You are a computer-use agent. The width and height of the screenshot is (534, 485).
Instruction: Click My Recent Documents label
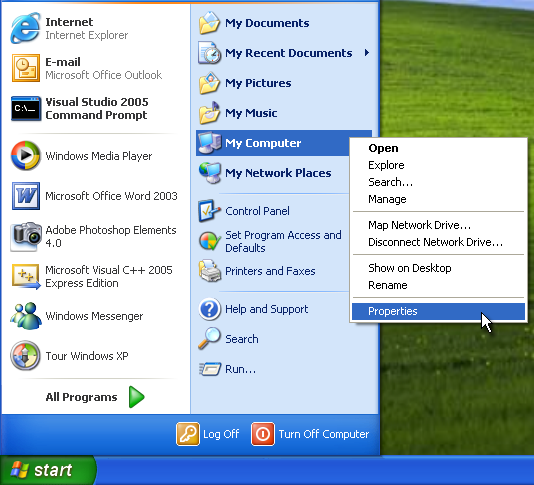pos(289,53)
